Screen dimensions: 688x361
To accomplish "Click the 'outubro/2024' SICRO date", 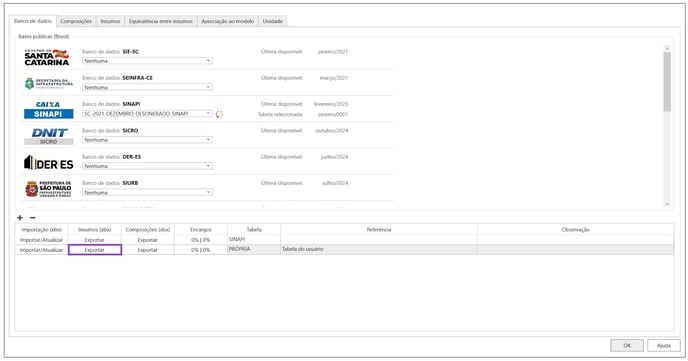I will [x=332, y=131].
